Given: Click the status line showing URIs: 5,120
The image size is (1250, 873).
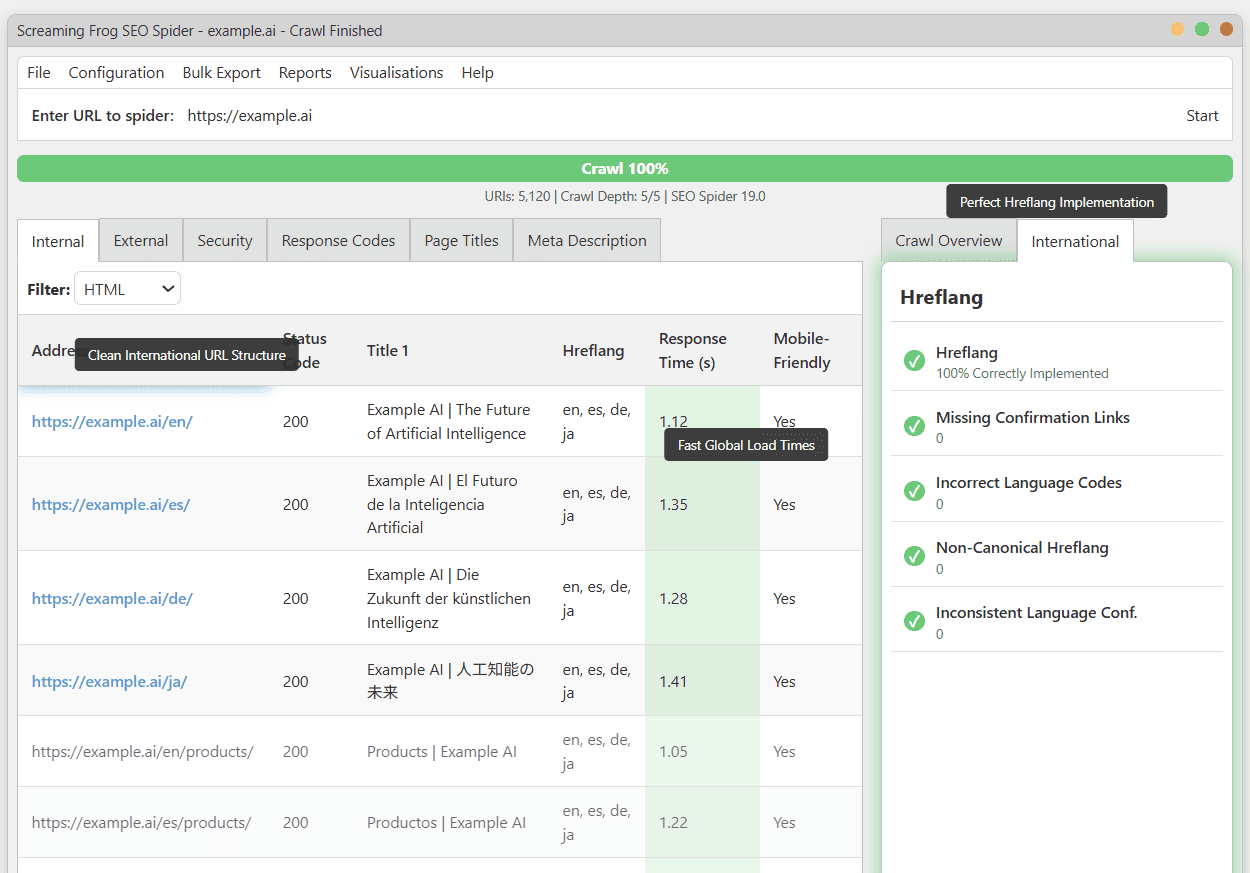Looking at the screenshot, I should click(625, 197).
